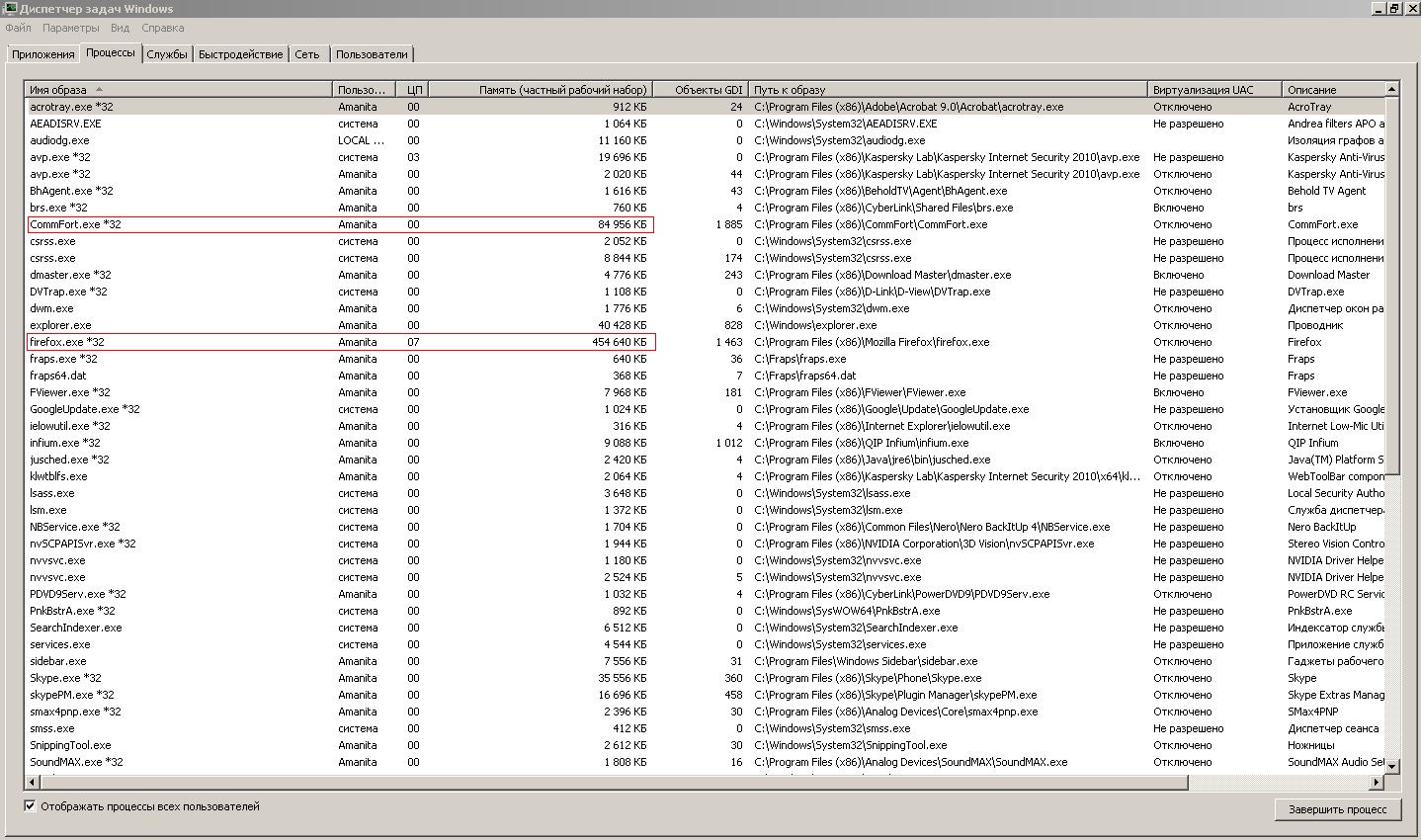This screenshot has height=840, width=1421.
Task: Click the vertical scrollbar thumb
Action: (x=1392, y=286)
